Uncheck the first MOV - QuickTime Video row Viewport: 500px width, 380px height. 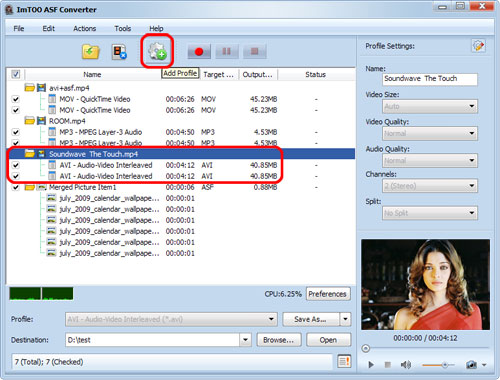click(16, 99)
